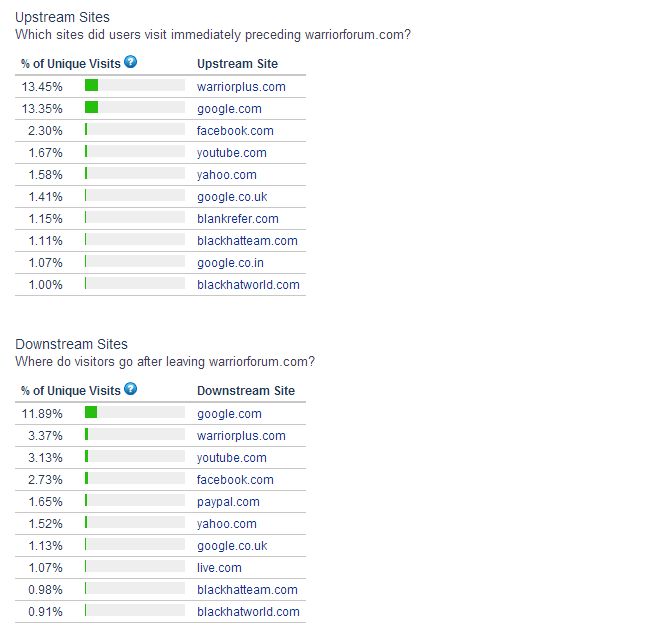Click help icon beside Upstream % of Unique Visits
Viewport: 661px width, 644px height.
(x=131, y=62)
